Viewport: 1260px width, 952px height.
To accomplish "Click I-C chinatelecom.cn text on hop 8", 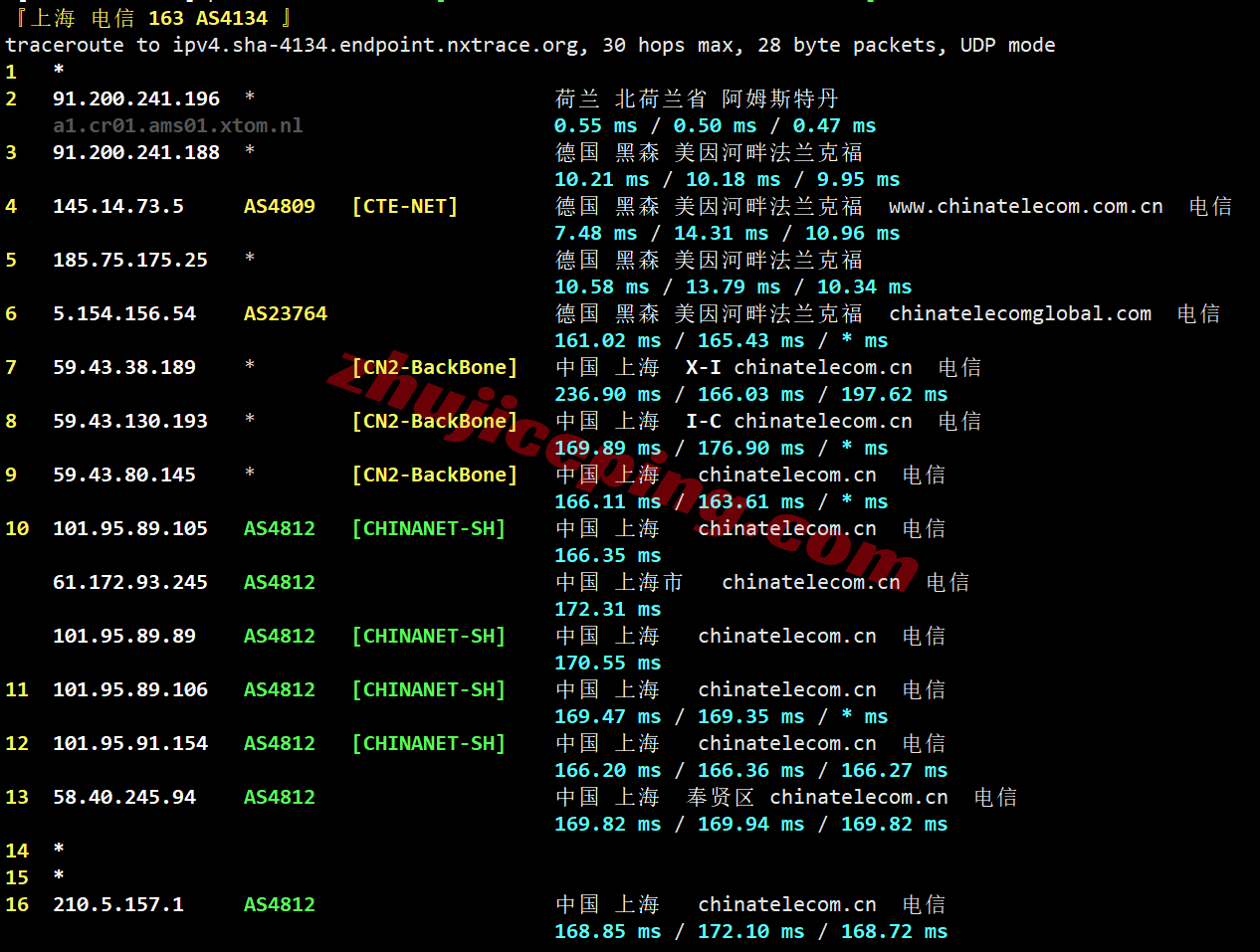I will point(799,421).
